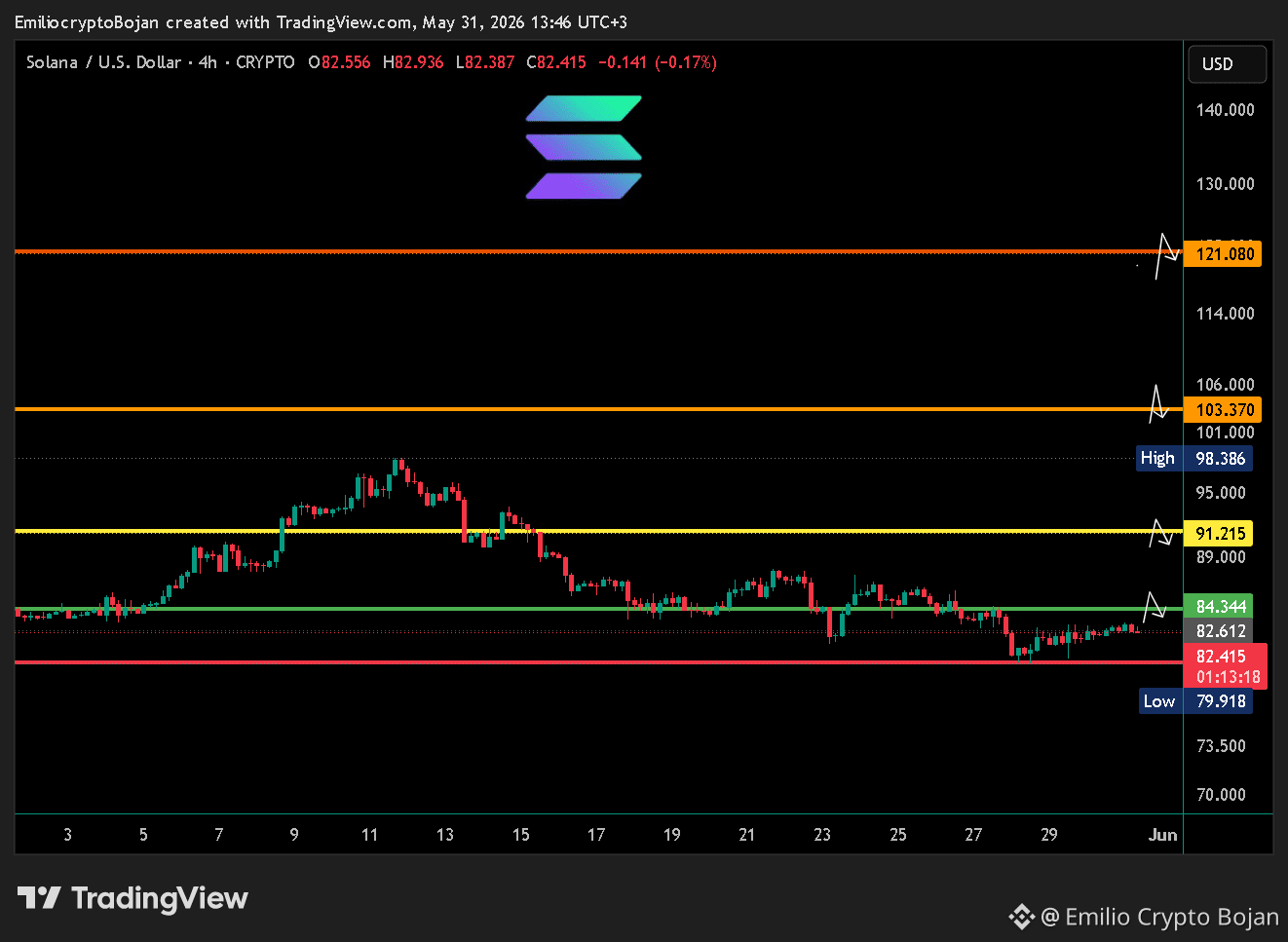Click the orange 103.370 price label

[1223, 410]
